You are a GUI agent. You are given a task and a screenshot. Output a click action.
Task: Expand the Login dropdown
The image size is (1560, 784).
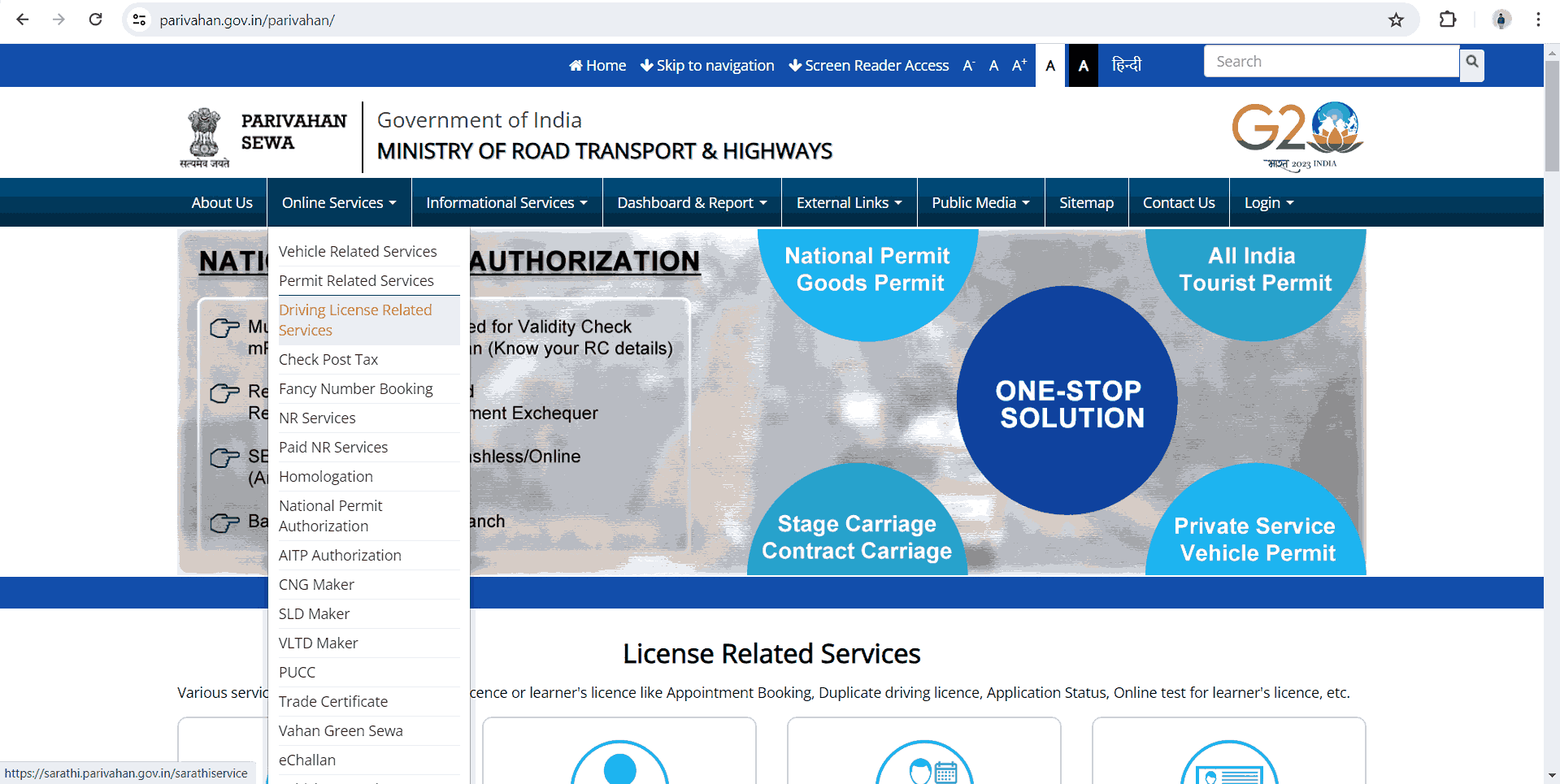click(1269, 202)
